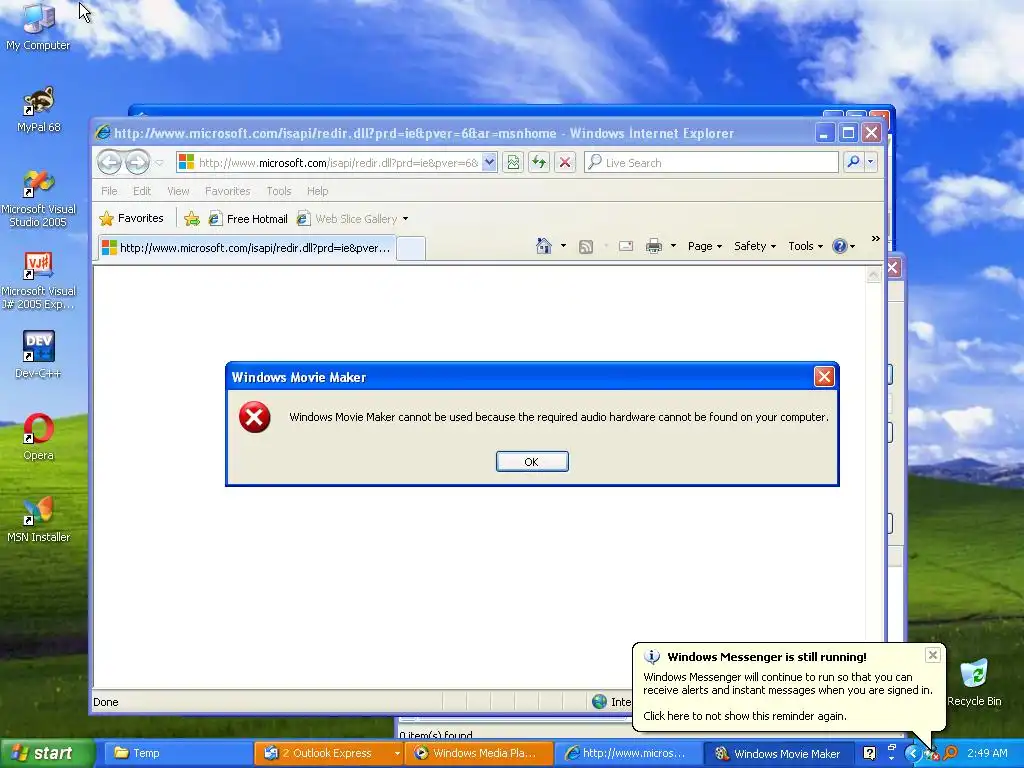Open search provider options dropdown arrow
1024x768 pixels.
[x=871, y=162]
